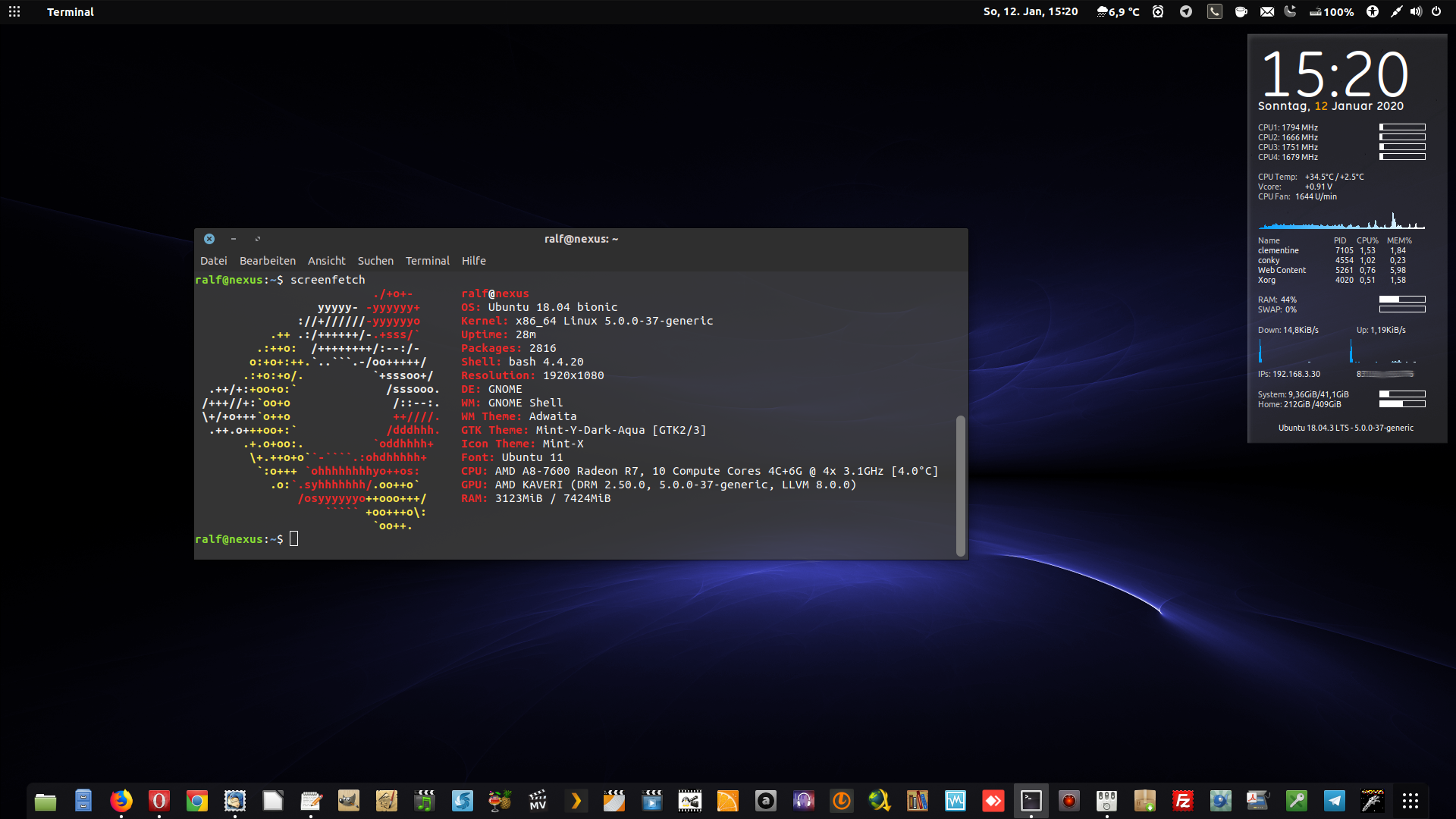Image resolution: width=1456 pixels, height=819 pixels.
Task: Open the power system menu
Action: click(1436, 11)
